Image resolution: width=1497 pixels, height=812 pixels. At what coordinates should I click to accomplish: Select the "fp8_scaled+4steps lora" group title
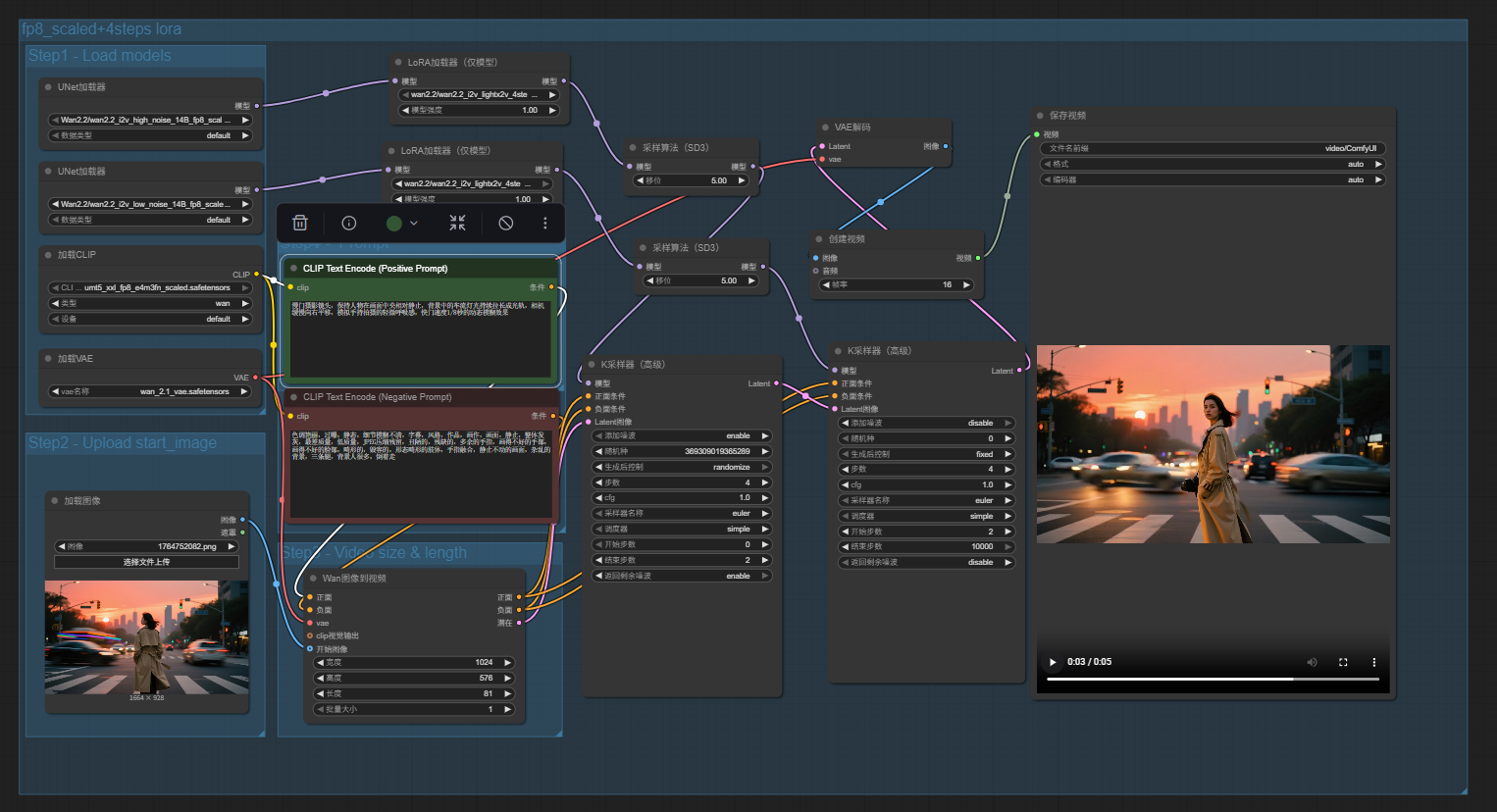point(102,29)
